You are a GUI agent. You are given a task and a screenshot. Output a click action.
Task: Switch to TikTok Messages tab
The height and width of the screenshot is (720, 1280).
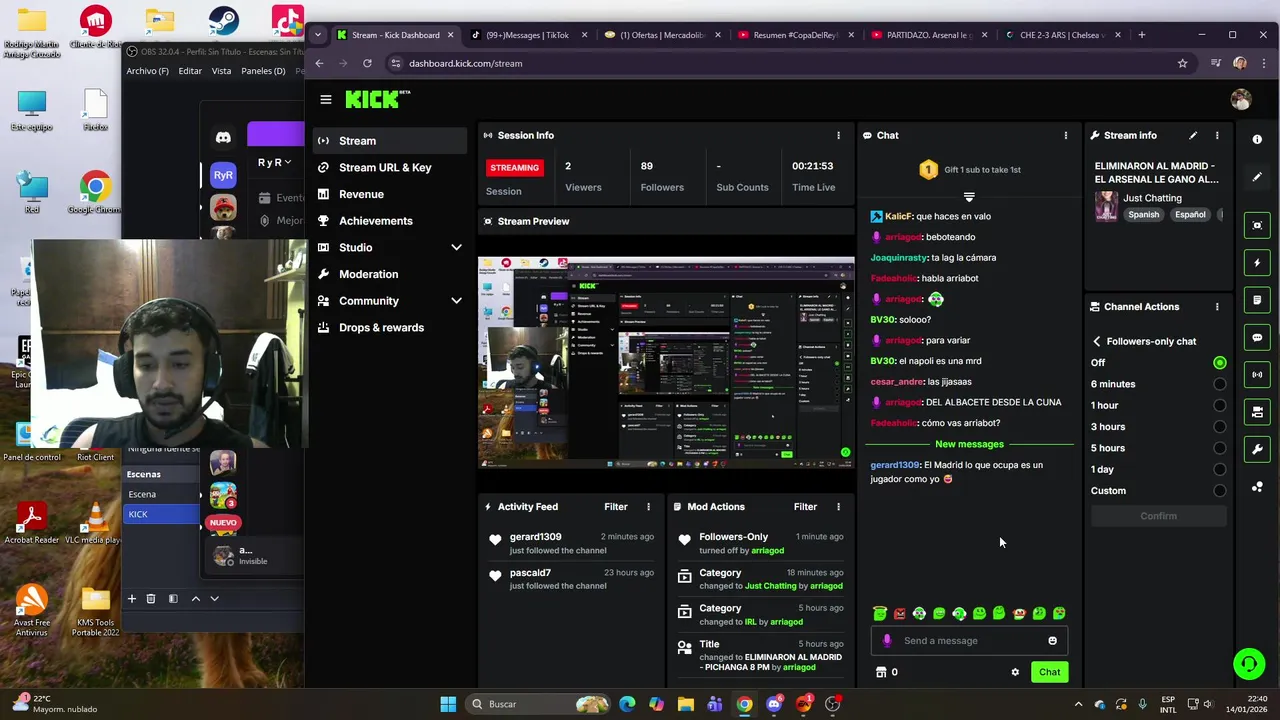tap(527, 35)
